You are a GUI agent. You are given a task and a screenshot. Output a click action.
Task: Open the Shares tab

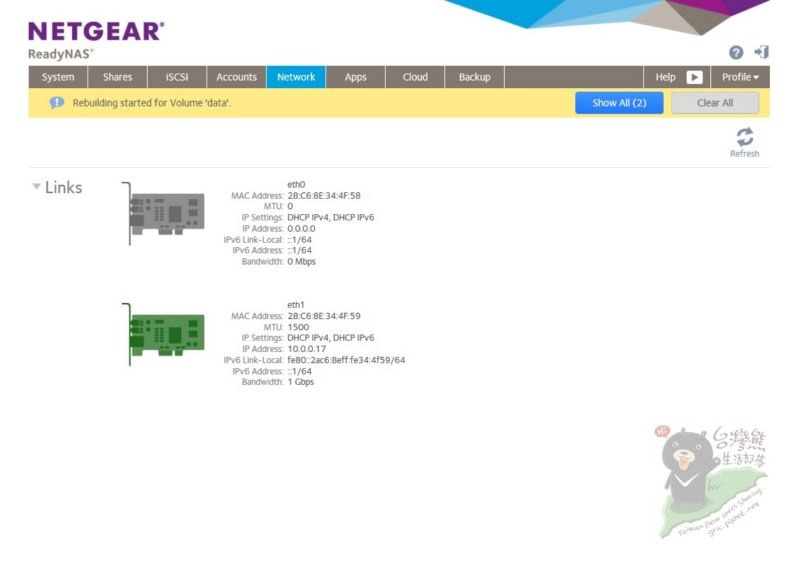pyautogui.click(x=117, y=77)
